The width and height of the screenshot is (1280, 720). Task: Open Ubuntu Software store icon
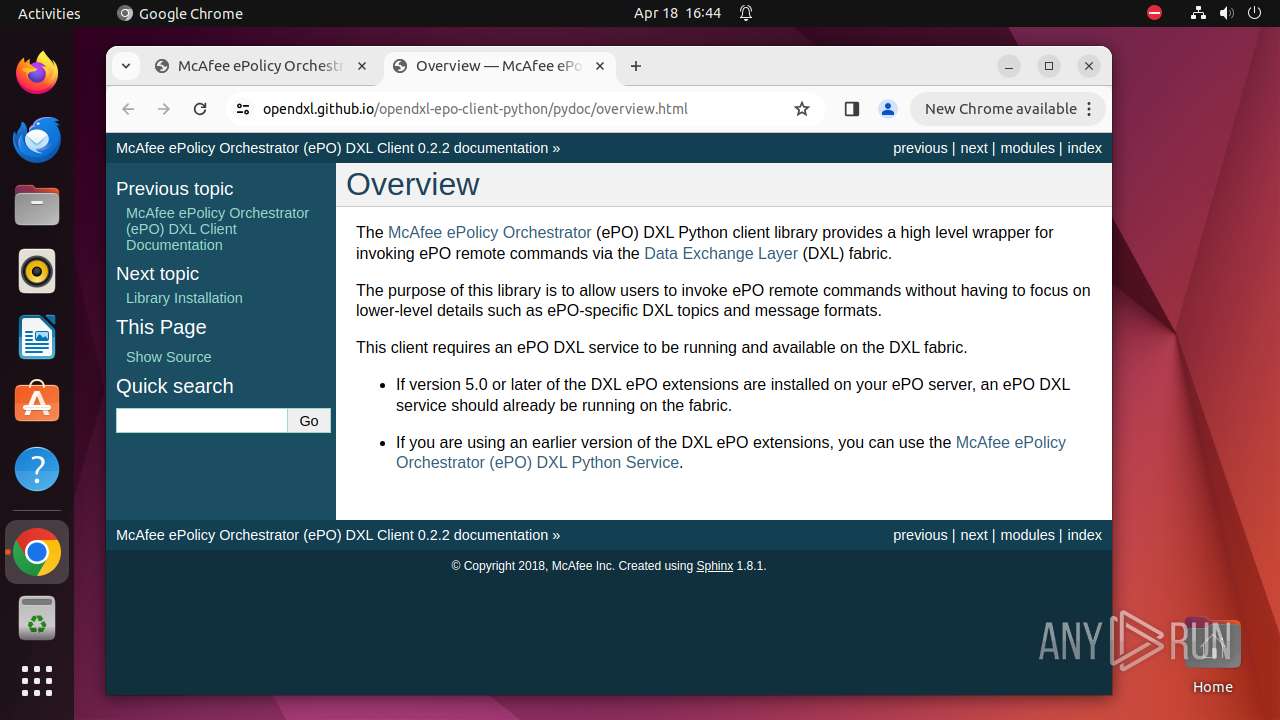click(x=37, y=403)
